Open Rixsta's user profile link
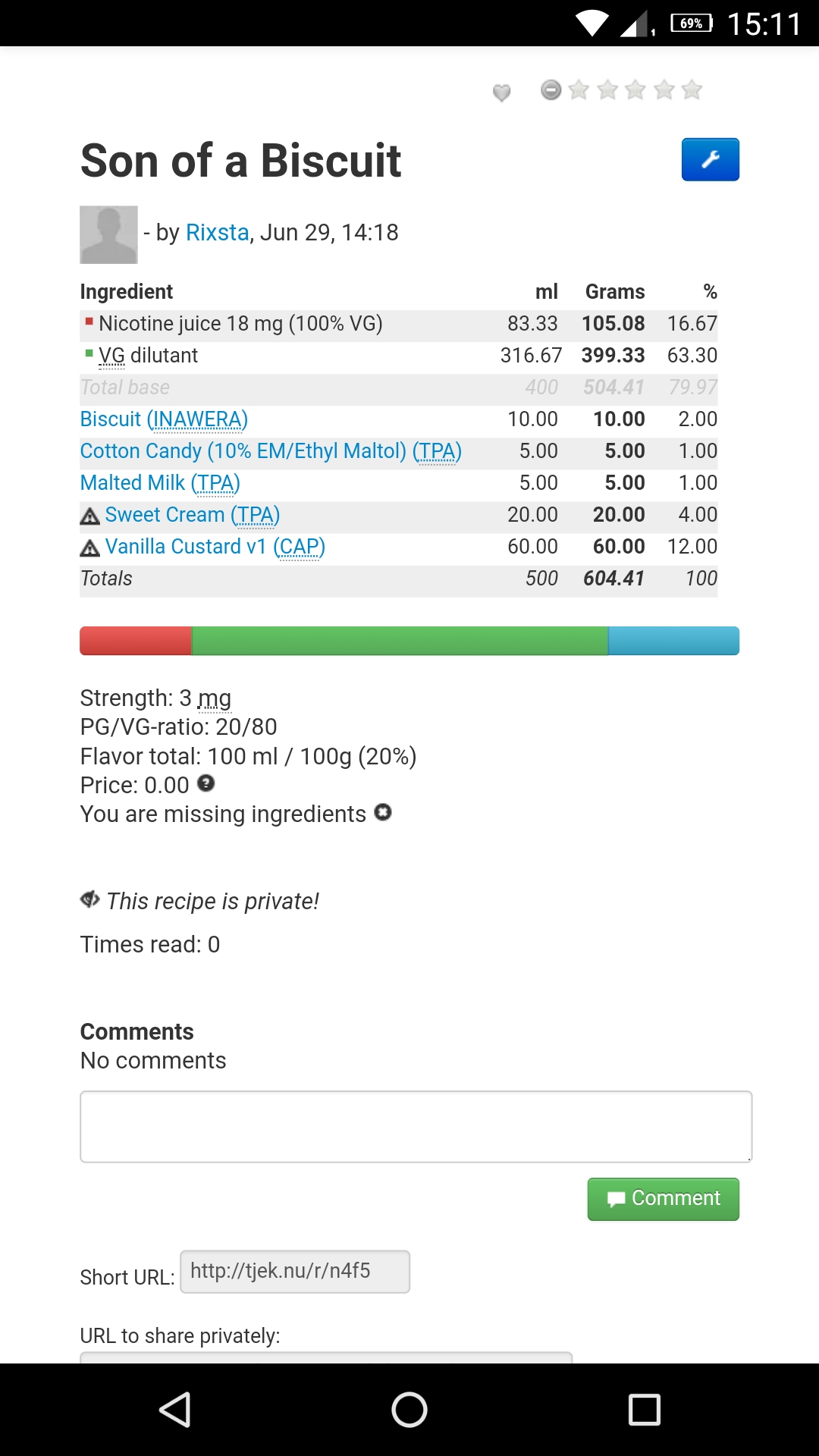The width and height of the screenshot is (819, 1456). [218, 232]
